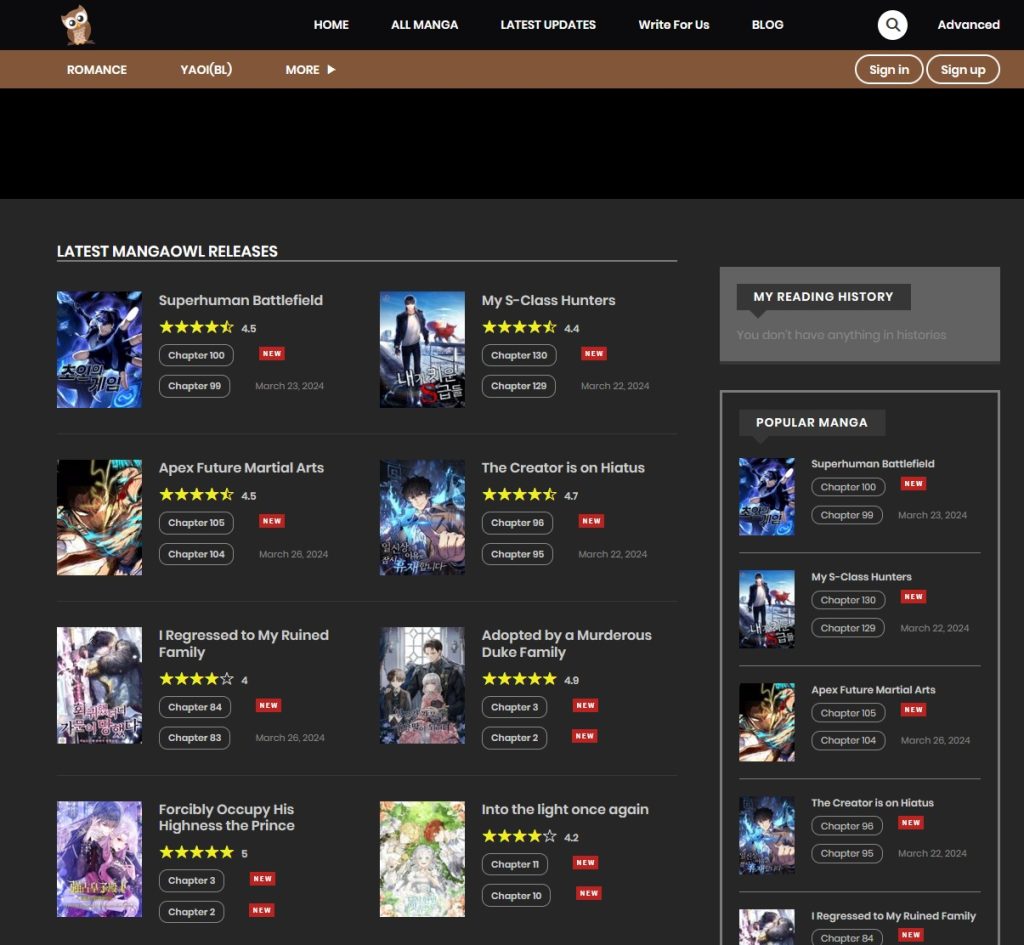
Task: Click I Regressed to My Ruined Family star rating
Action: click(196, 679)
